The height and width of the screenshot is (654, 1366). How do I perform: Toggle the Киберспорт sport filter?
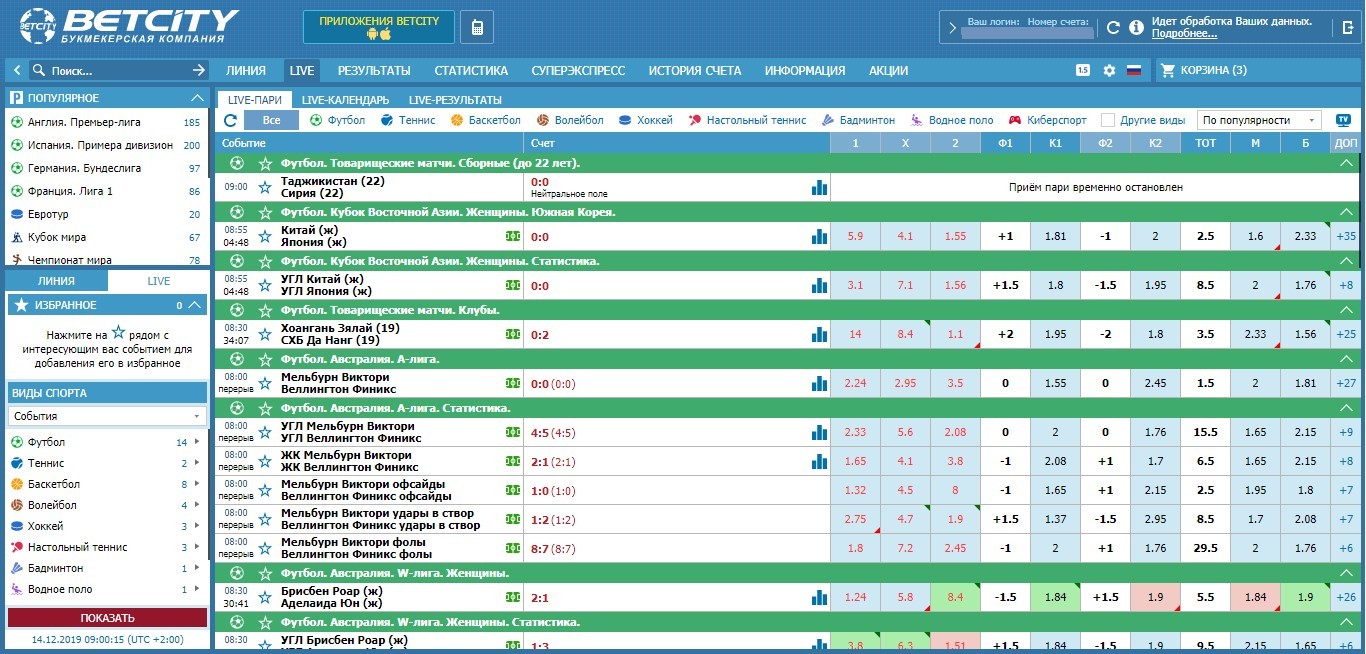(x=1047, y=120)
